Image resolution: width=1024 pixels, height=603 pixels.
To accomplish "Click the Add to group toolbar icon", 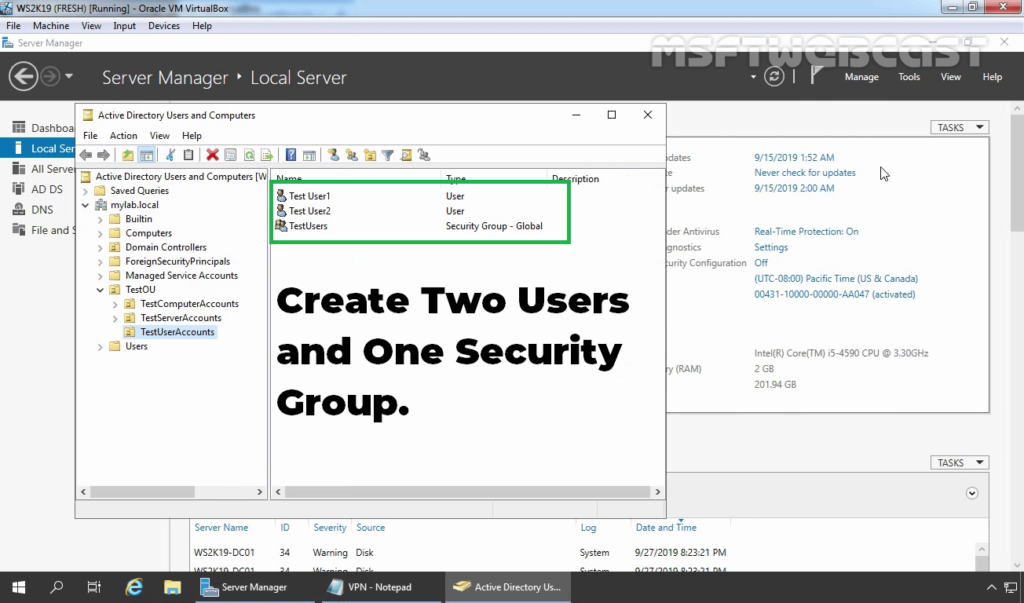I will pyautogui.click(x=424, y=155).
